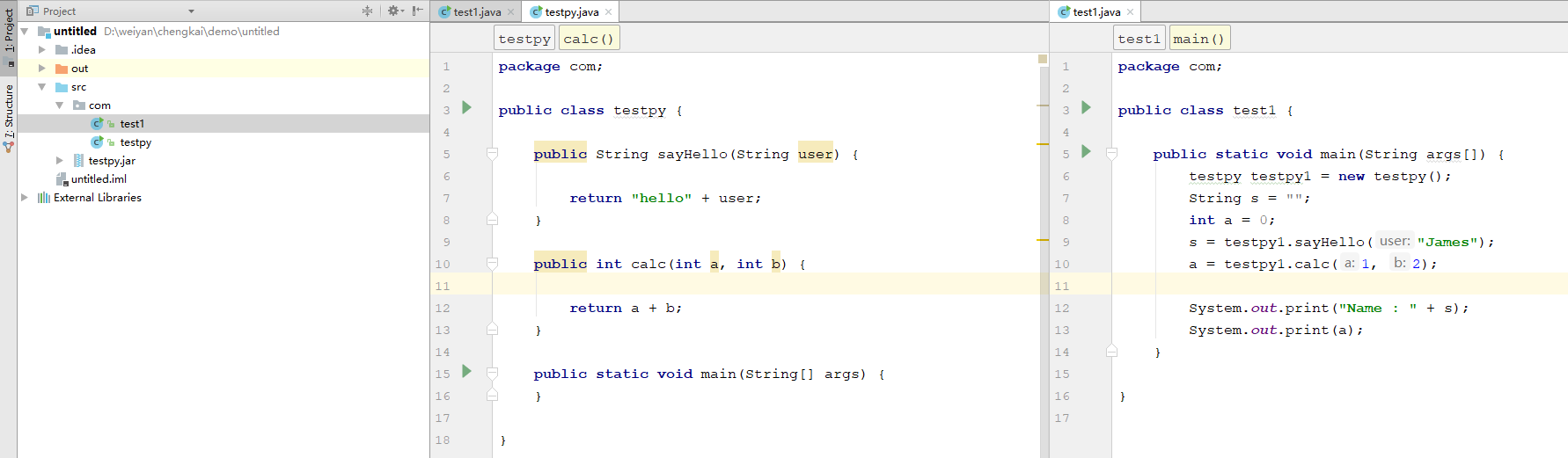The image size is (1568, 458).
Task: Close the left test1.java editor tab
Action: pos(510,12)
